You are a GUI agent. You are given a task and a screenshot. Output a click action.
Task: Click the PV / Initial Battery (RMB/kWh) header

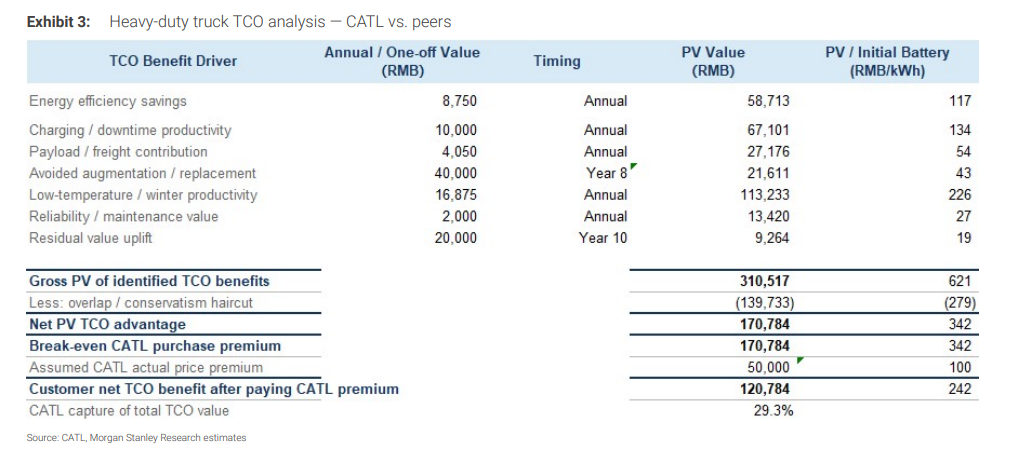[887, 62]
